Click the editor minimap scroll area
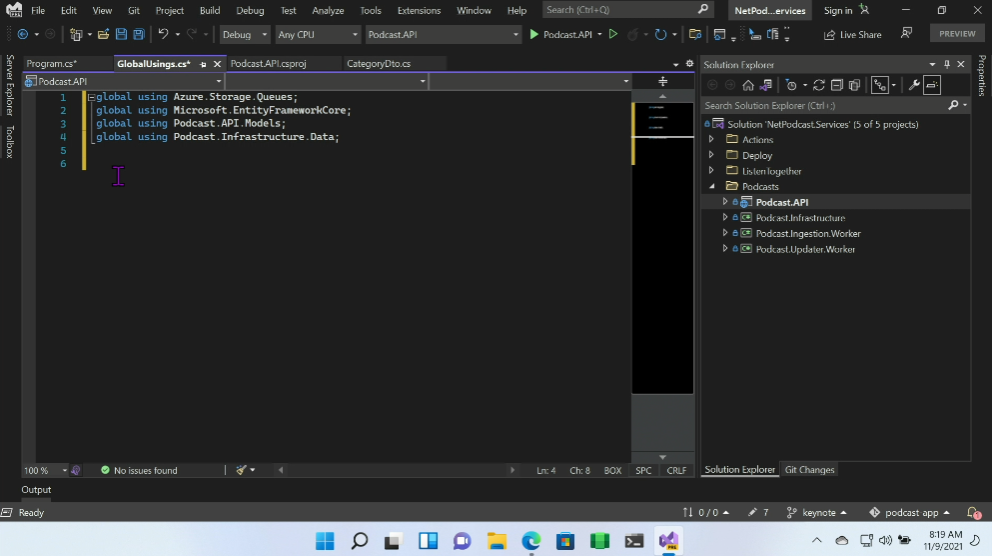The height and width of the screenshot is (556, 992). click(x=662, y=250)
